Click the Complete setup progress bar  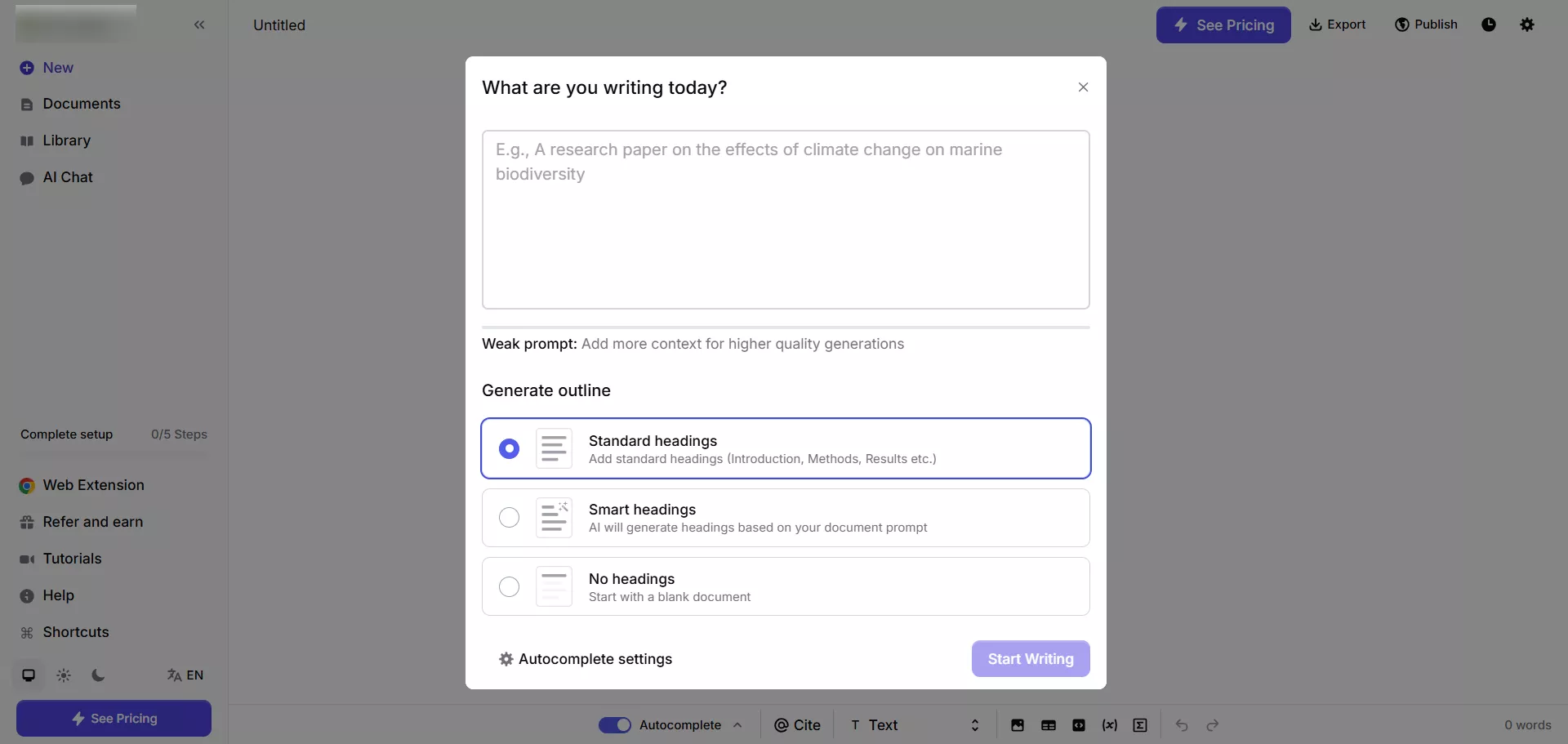[x=114, y=454]
